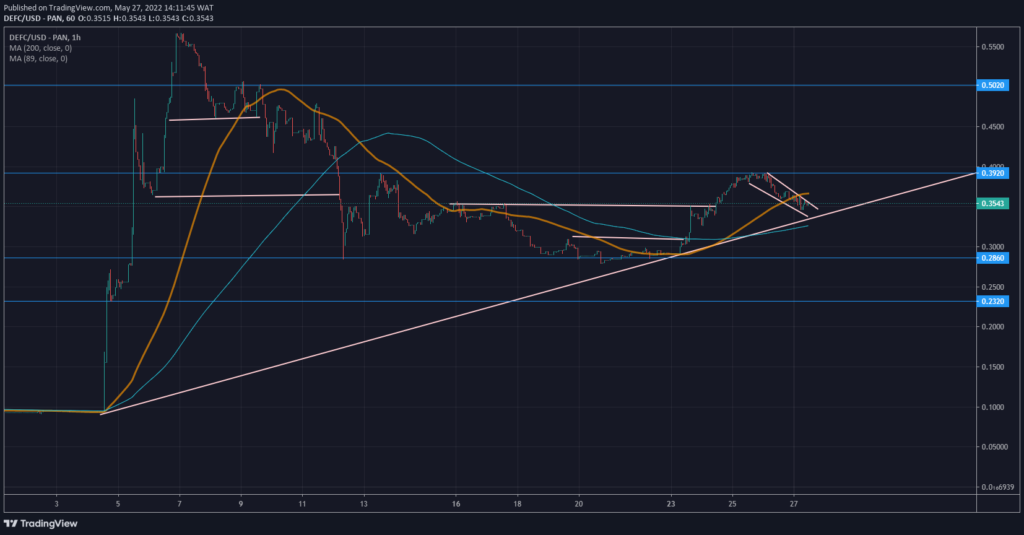Click date label 27 on the time axis
Screen dimensions: 1024x535
pos(793,504)
